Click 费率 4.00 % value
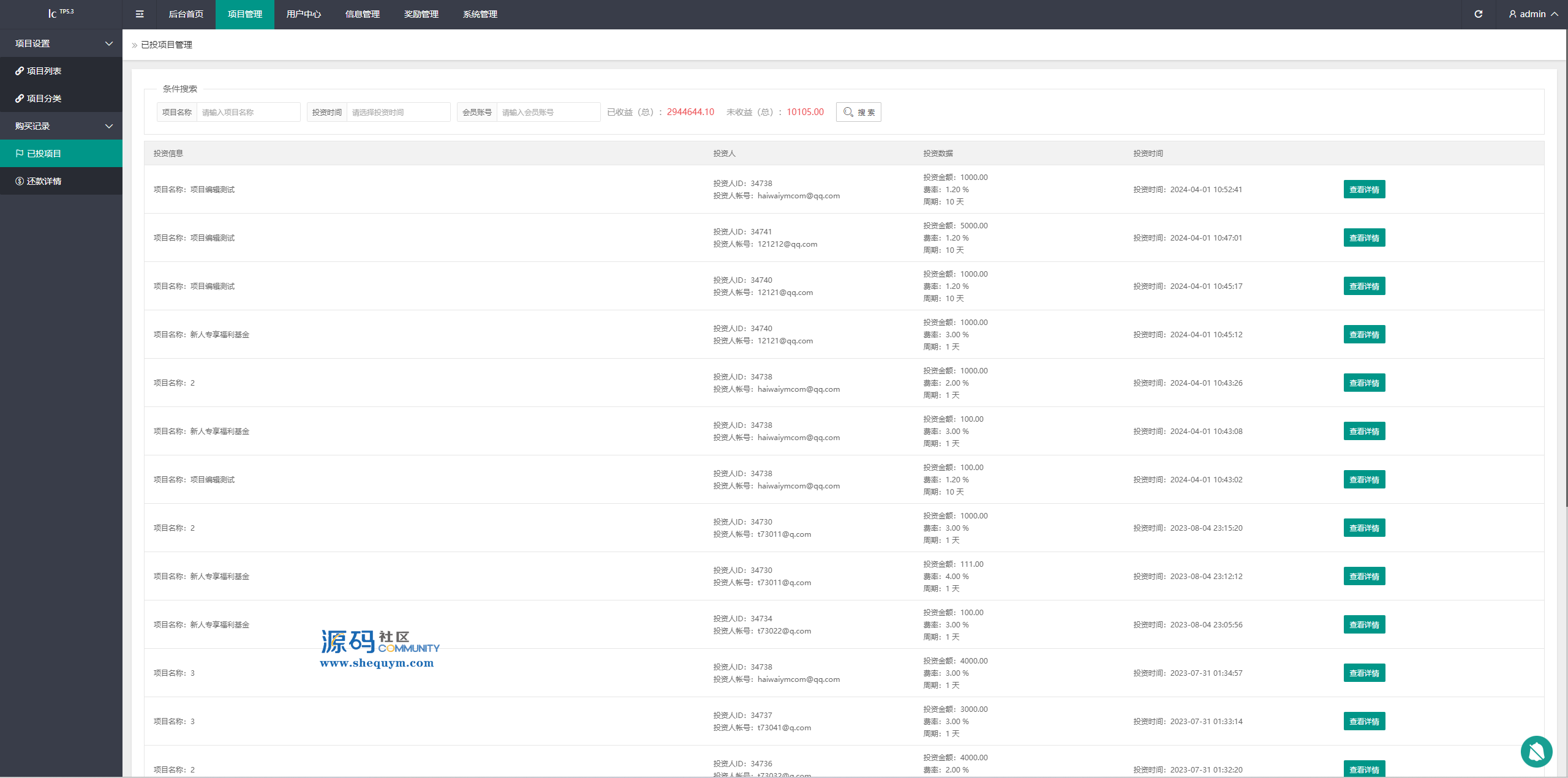 [x=957, y=577]
